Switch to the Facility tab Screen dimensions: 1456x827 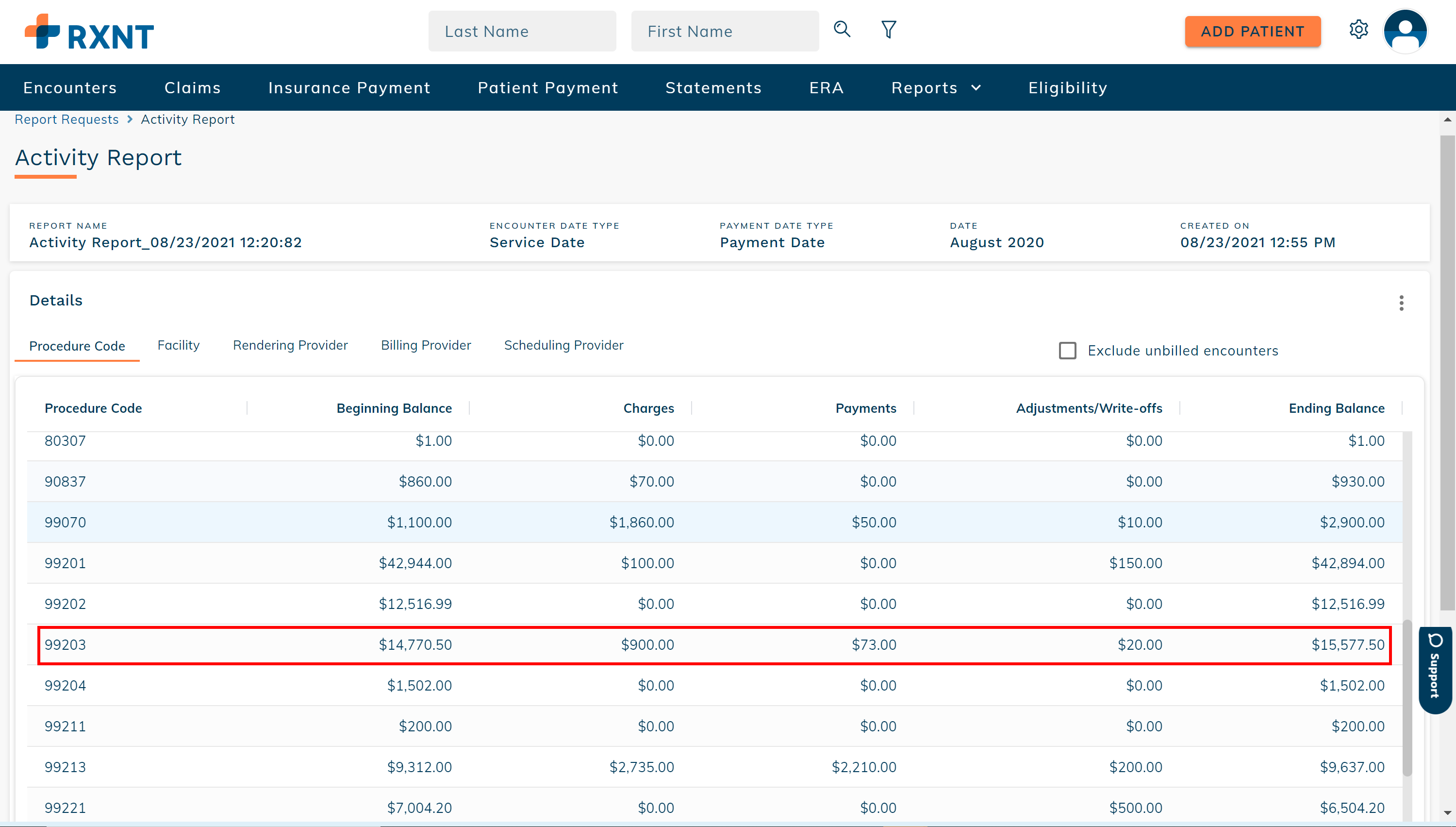click(x=178, y=345)
